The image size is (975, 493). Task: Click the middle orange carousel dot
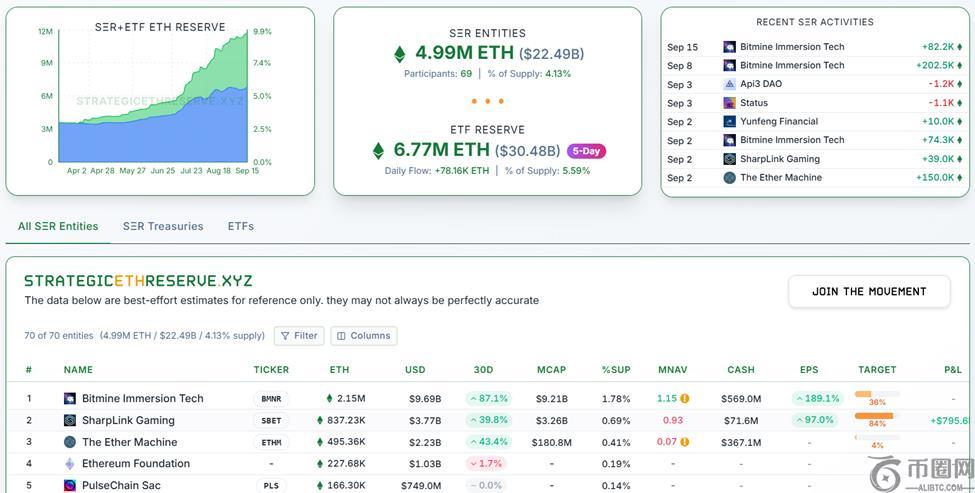[487, 101]
